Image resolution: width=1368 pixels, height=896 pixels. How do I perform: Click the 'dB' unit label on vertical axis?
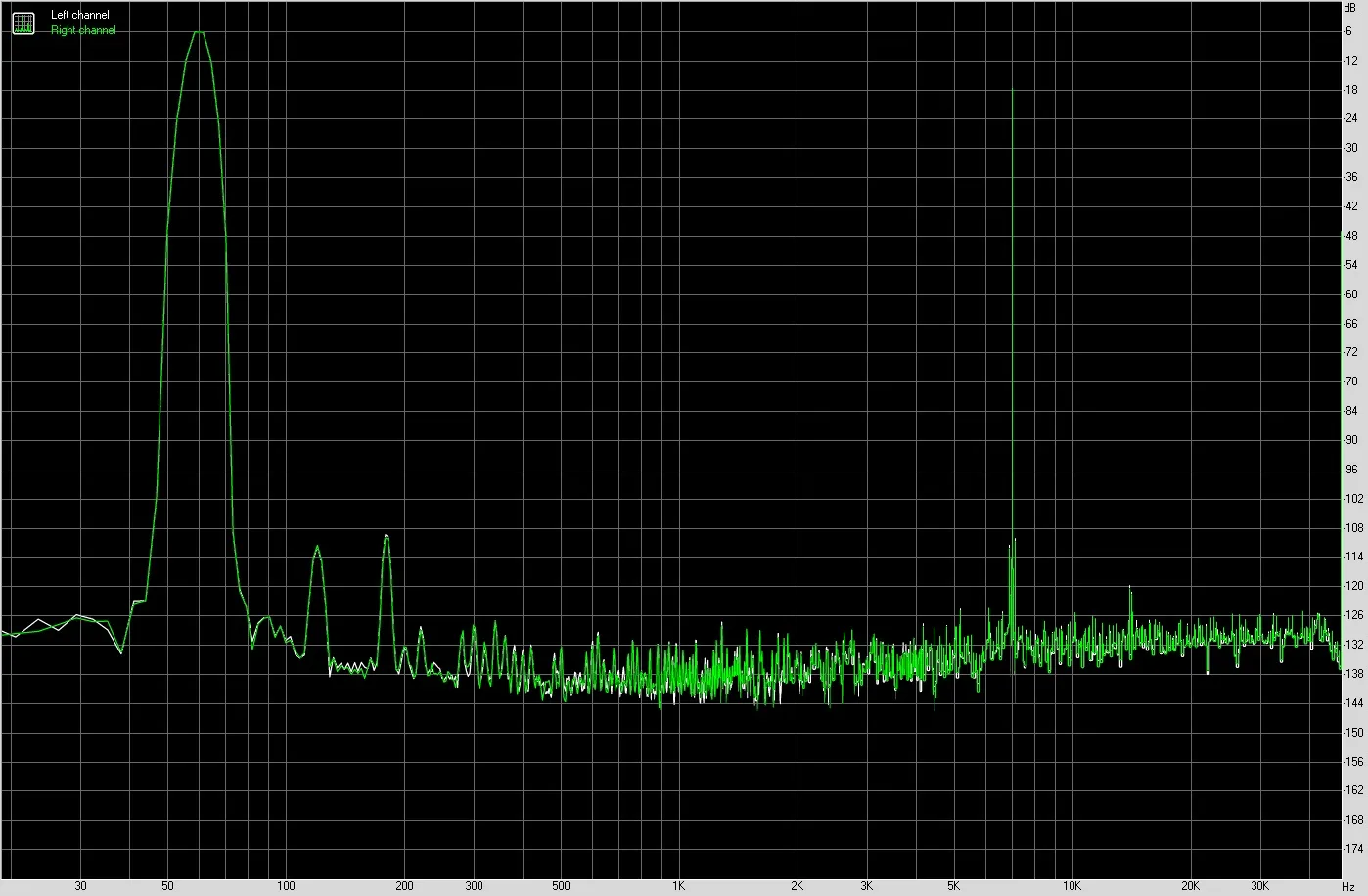click(1350, 7)
